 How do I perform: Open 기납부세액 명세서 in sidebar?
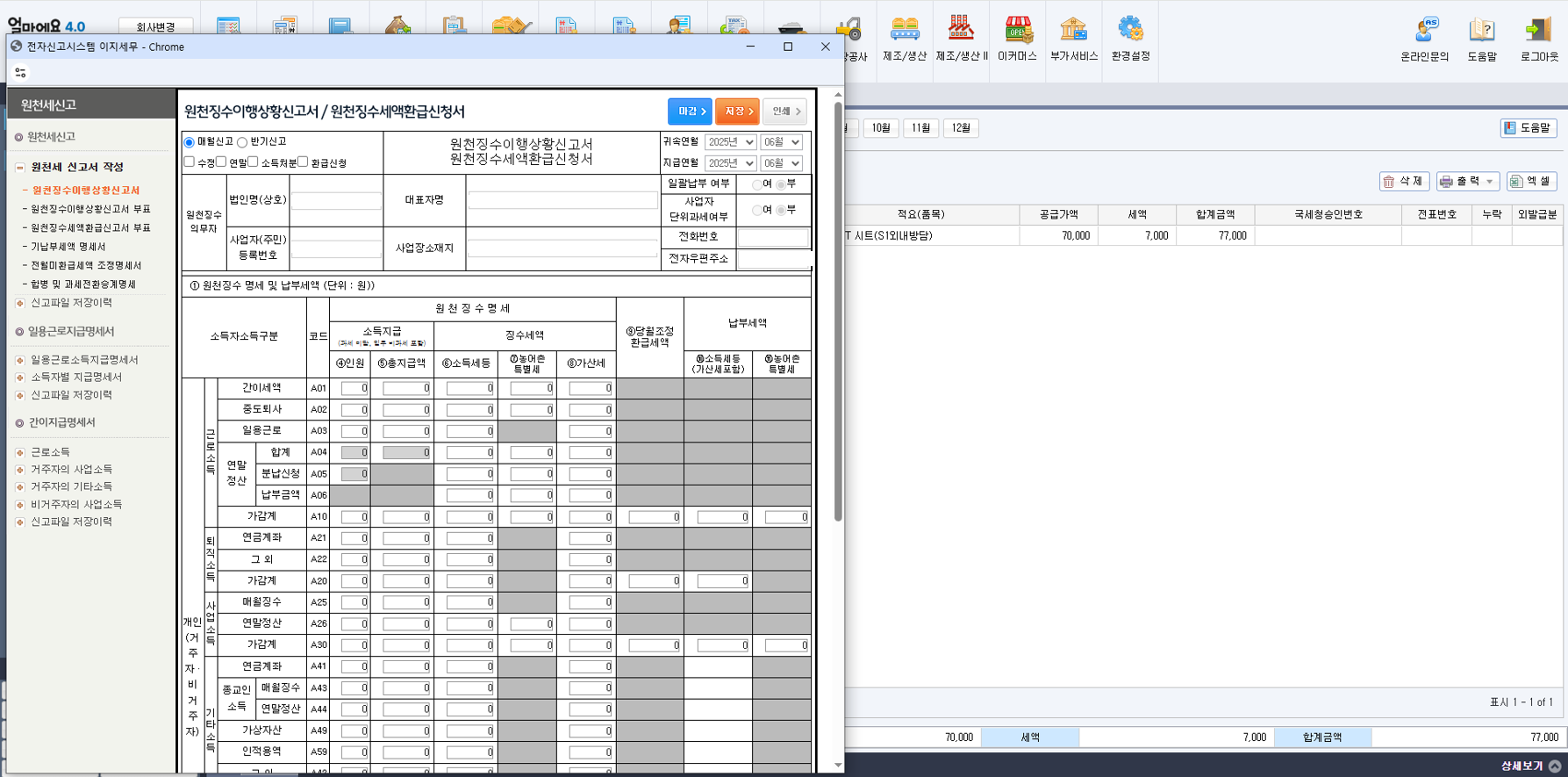68,247
